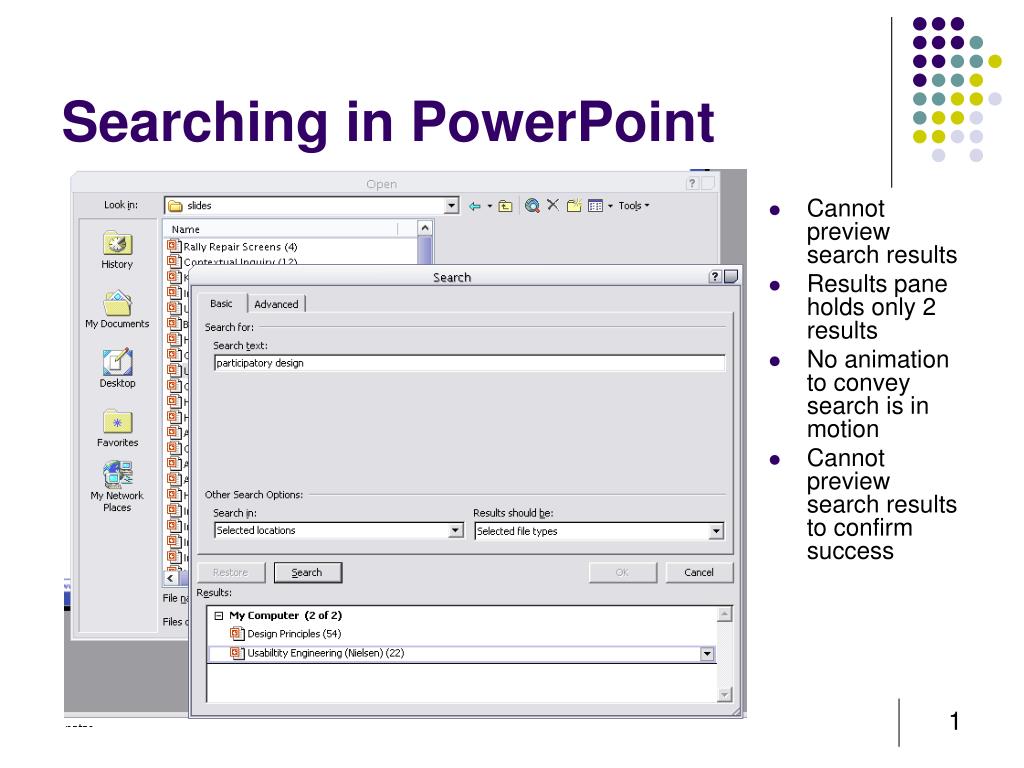Select Rally Repair Screens (4) file

pyautogui.click(x=240, y=247)
